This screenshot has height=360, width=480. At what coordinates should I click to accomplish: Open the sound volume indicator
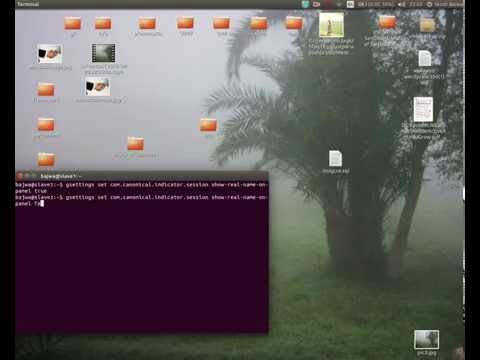pos(402,4)
